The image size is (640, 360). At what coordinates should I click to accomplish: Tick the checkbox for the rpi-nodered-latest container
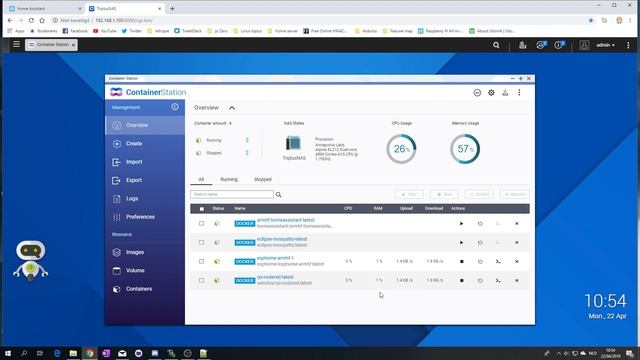[x=201, y=280]
